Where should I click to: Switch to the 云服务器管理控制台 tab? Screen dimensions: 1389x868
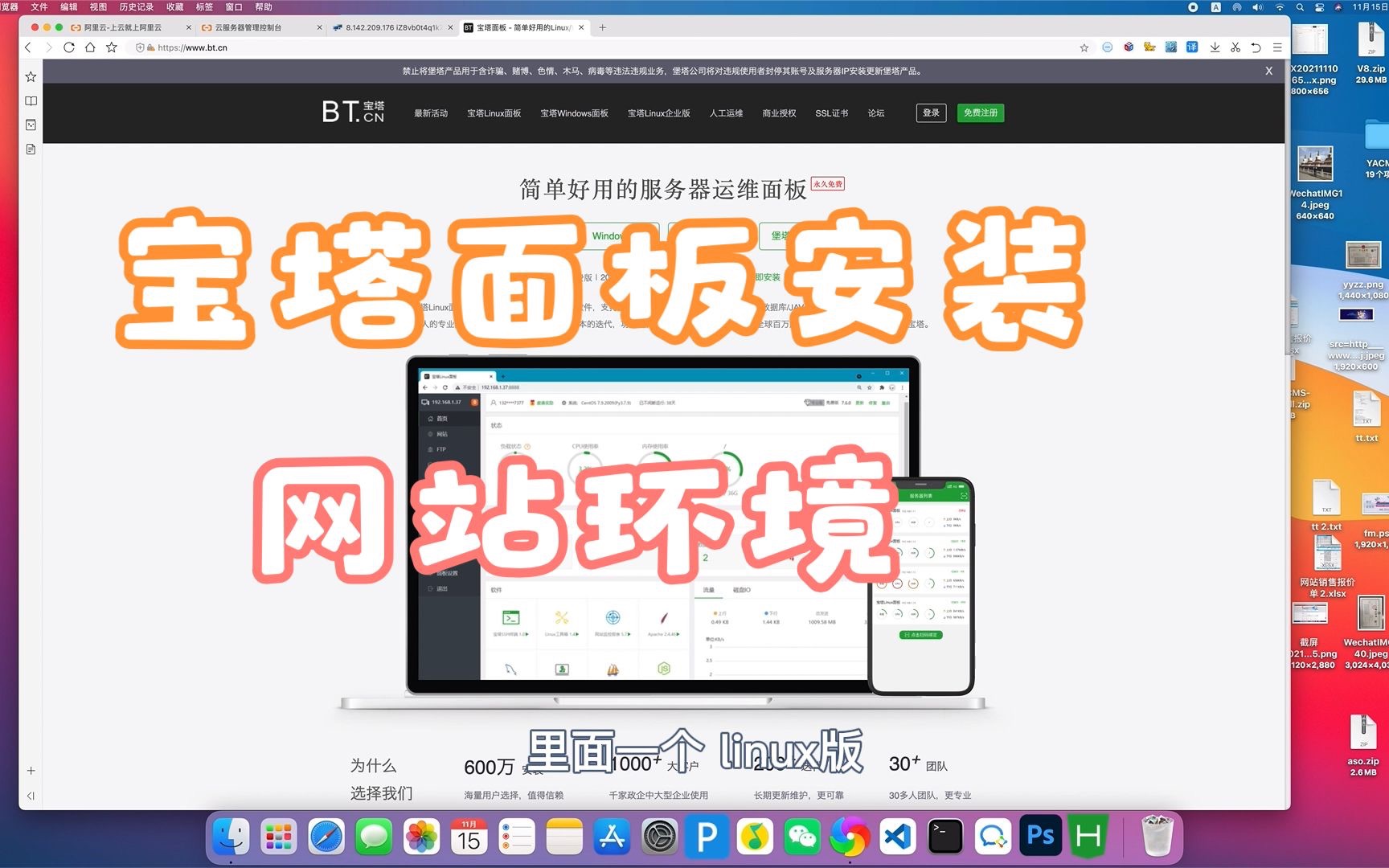click(x=249, y=27)
